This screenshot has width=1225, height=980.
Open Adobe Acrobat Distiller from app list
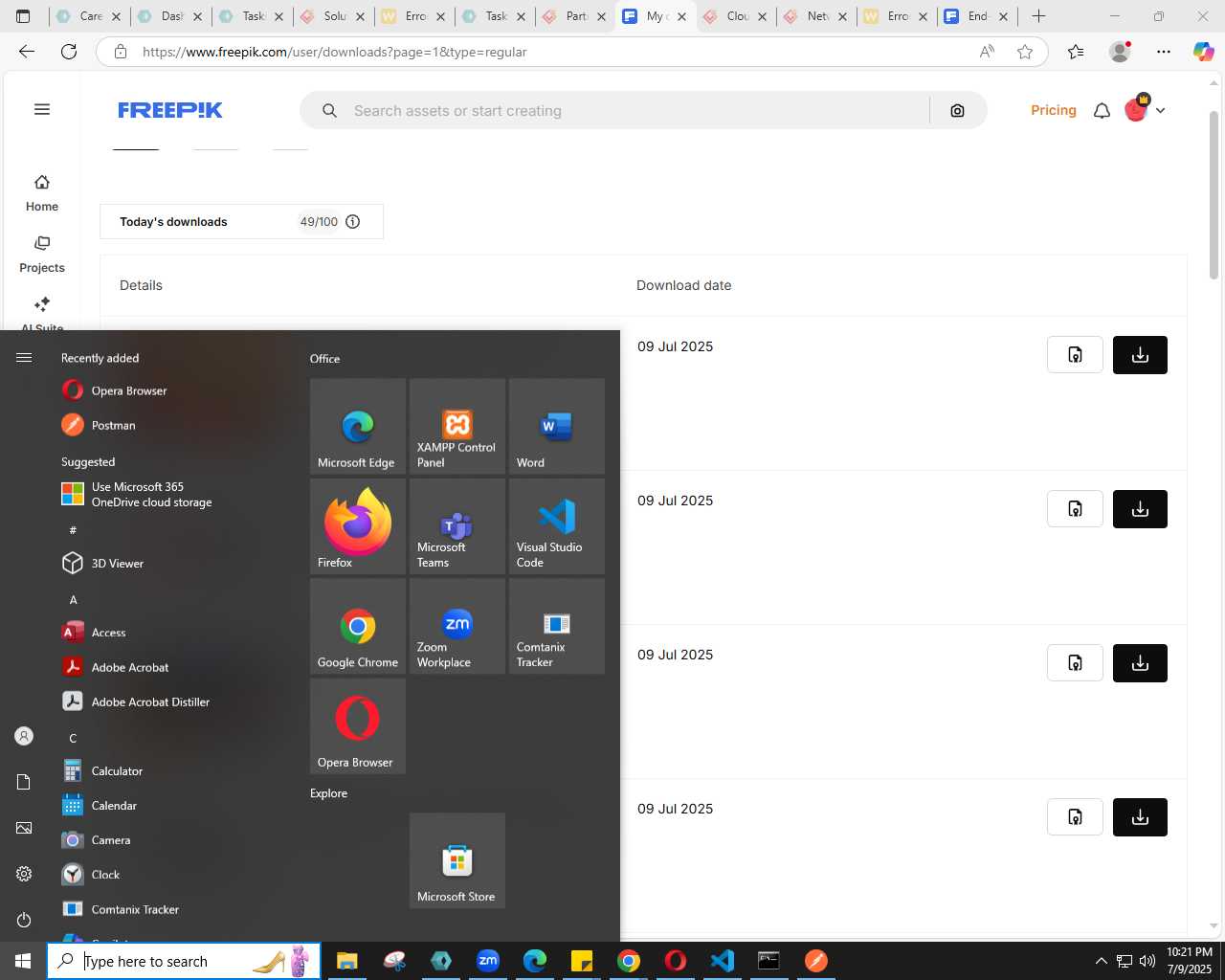172,702
